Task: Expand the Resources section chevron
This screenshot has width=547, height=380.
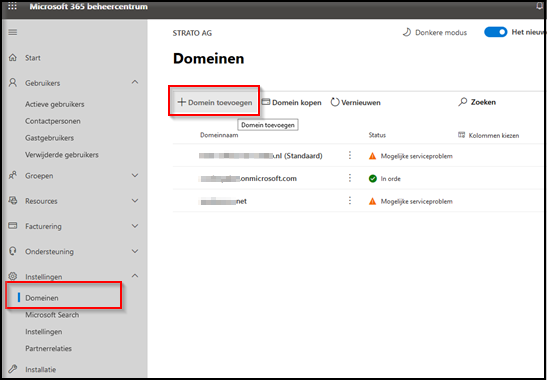Action: click(x=135, y=201)
